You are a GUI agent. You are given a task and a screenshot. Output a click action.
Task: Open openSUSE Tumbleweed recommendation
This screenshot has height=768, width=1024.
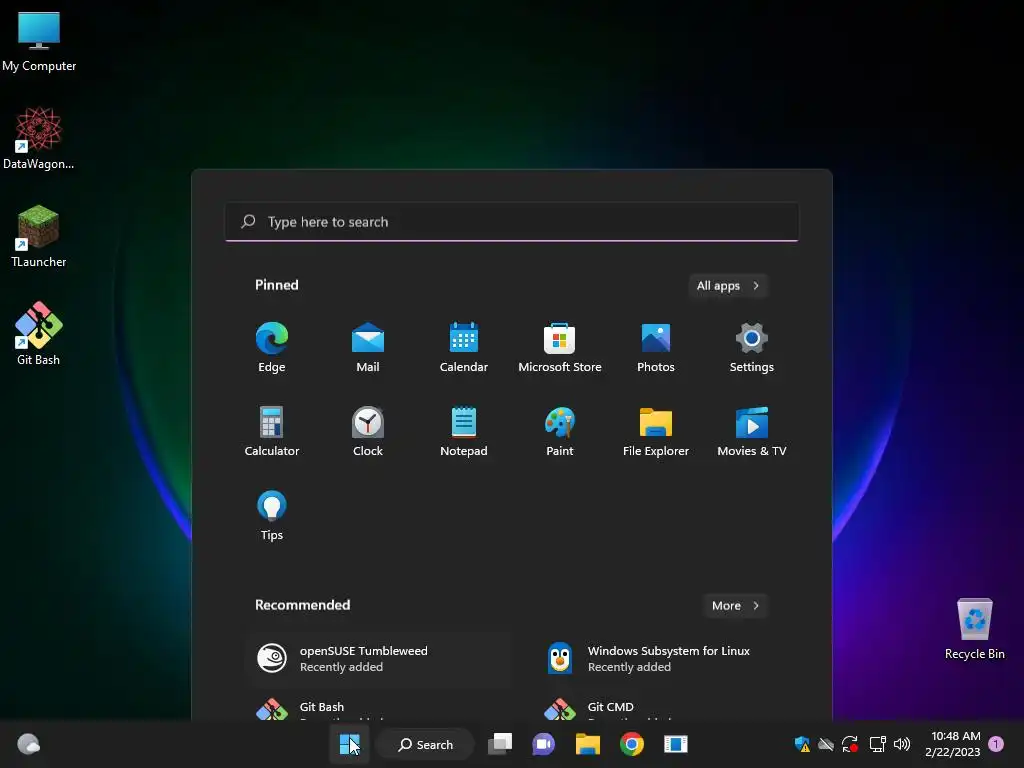[379, 658]
